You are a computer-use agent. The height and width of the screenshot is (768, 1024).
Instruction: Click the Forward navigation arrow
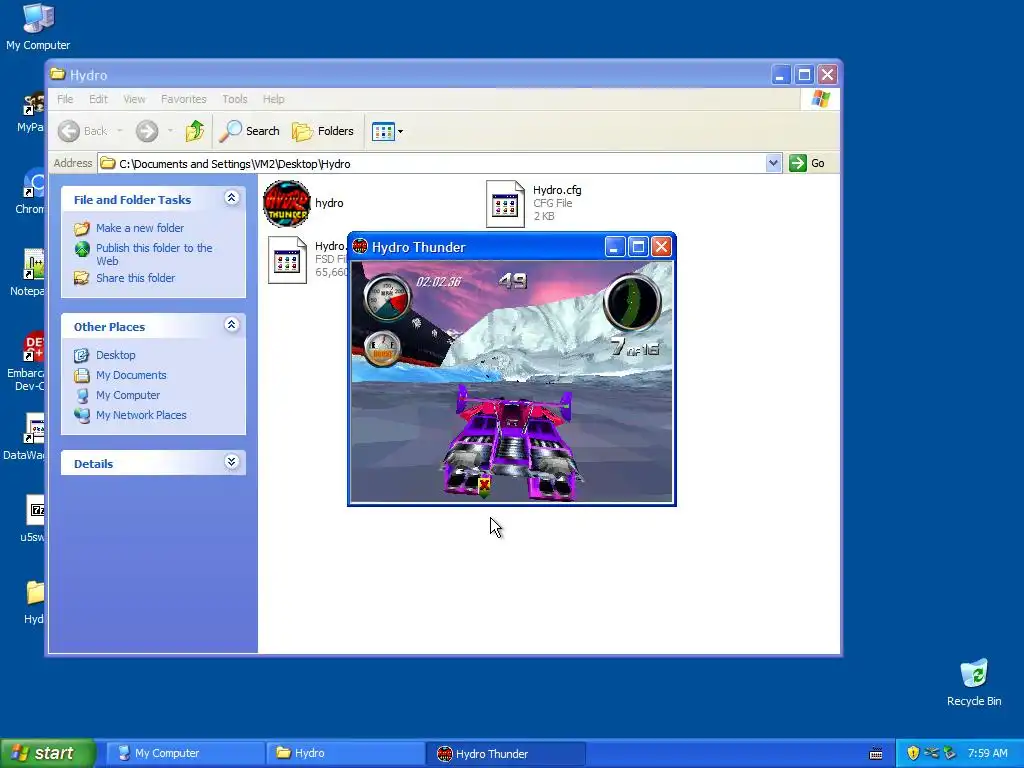[147, 131]
